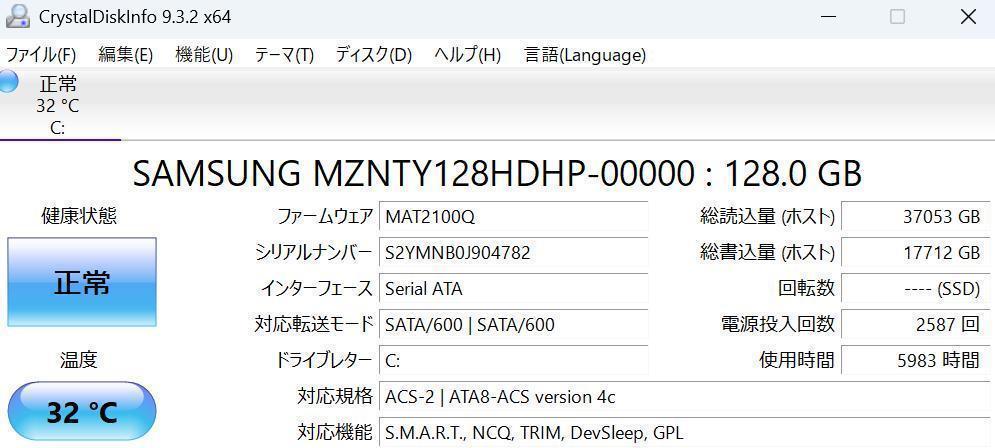The width and height of the screenshot is (995, 448).
Task: Click the 正常 health status button
Action: tap(82, 282)
